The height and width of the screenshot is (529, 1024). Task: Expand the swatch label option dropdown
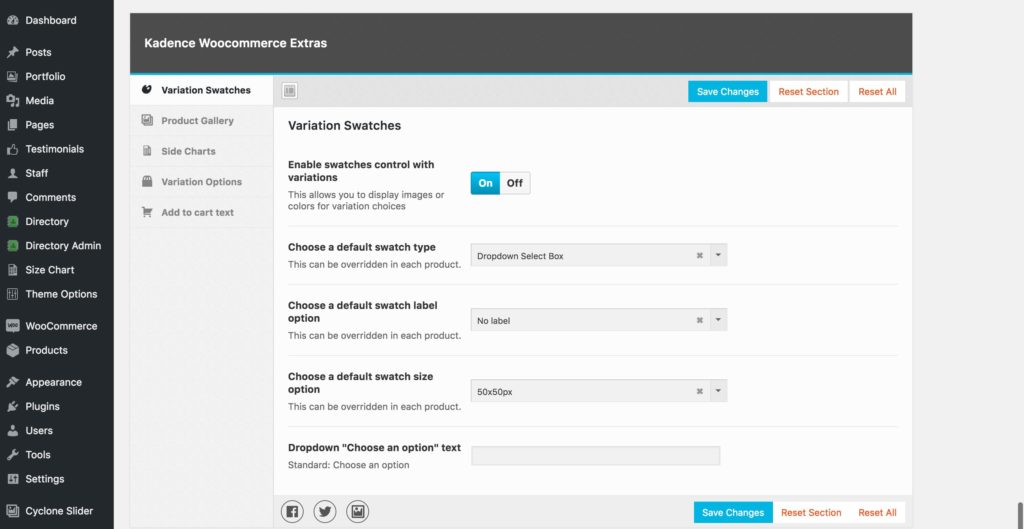point(719,321)
